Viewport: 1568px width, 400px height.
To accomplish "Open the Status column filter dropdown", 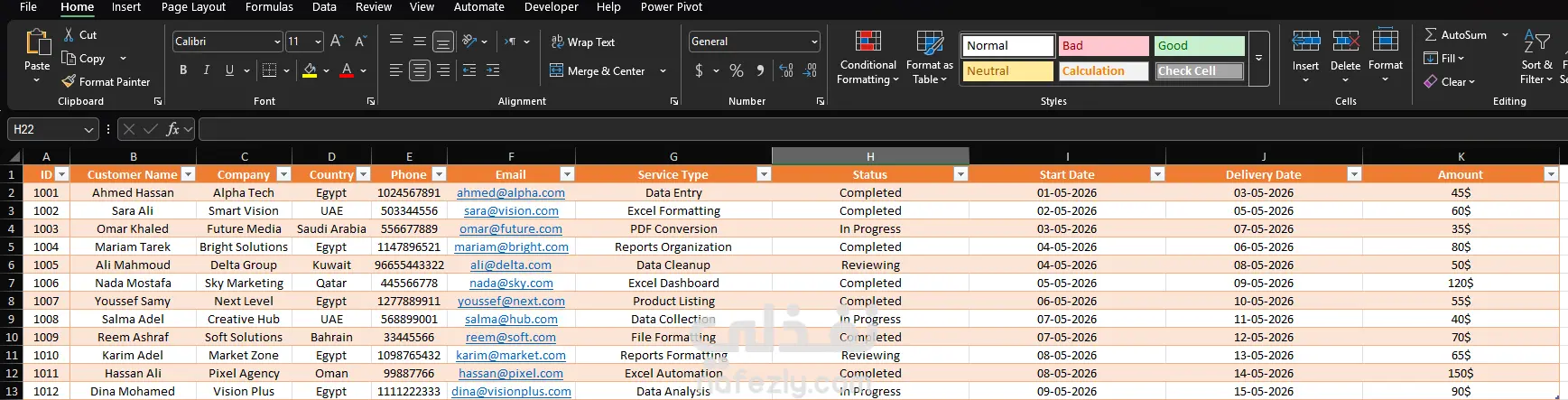I will point(960,174).
